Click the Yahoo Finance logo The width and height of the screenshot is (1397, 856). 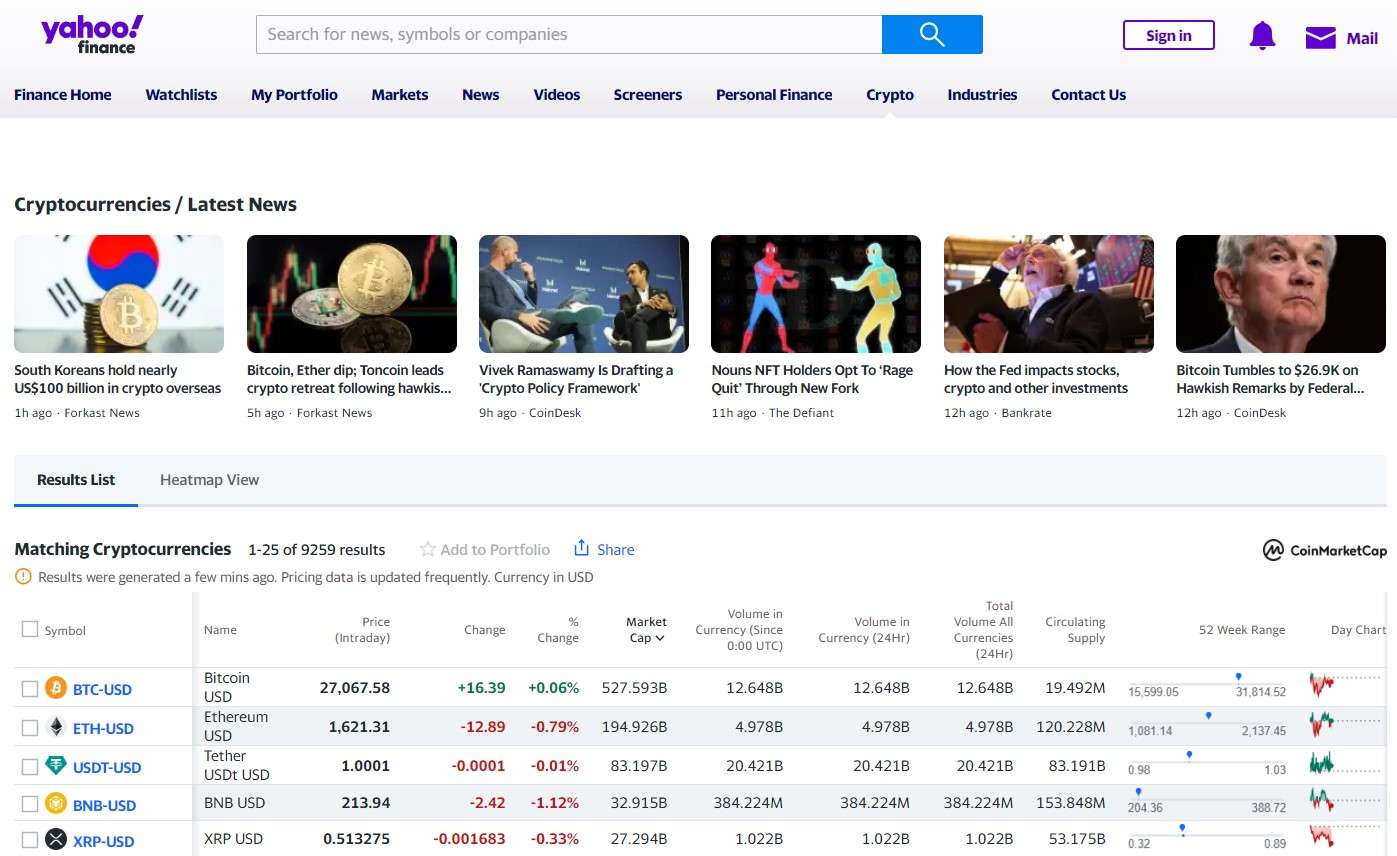[92, 34]
